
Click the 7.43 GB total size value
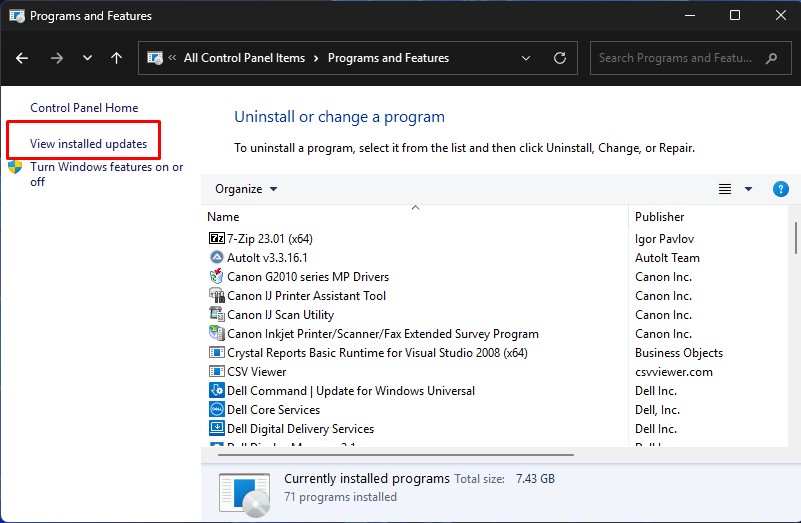pyautogui.click(x=535, y=479)
